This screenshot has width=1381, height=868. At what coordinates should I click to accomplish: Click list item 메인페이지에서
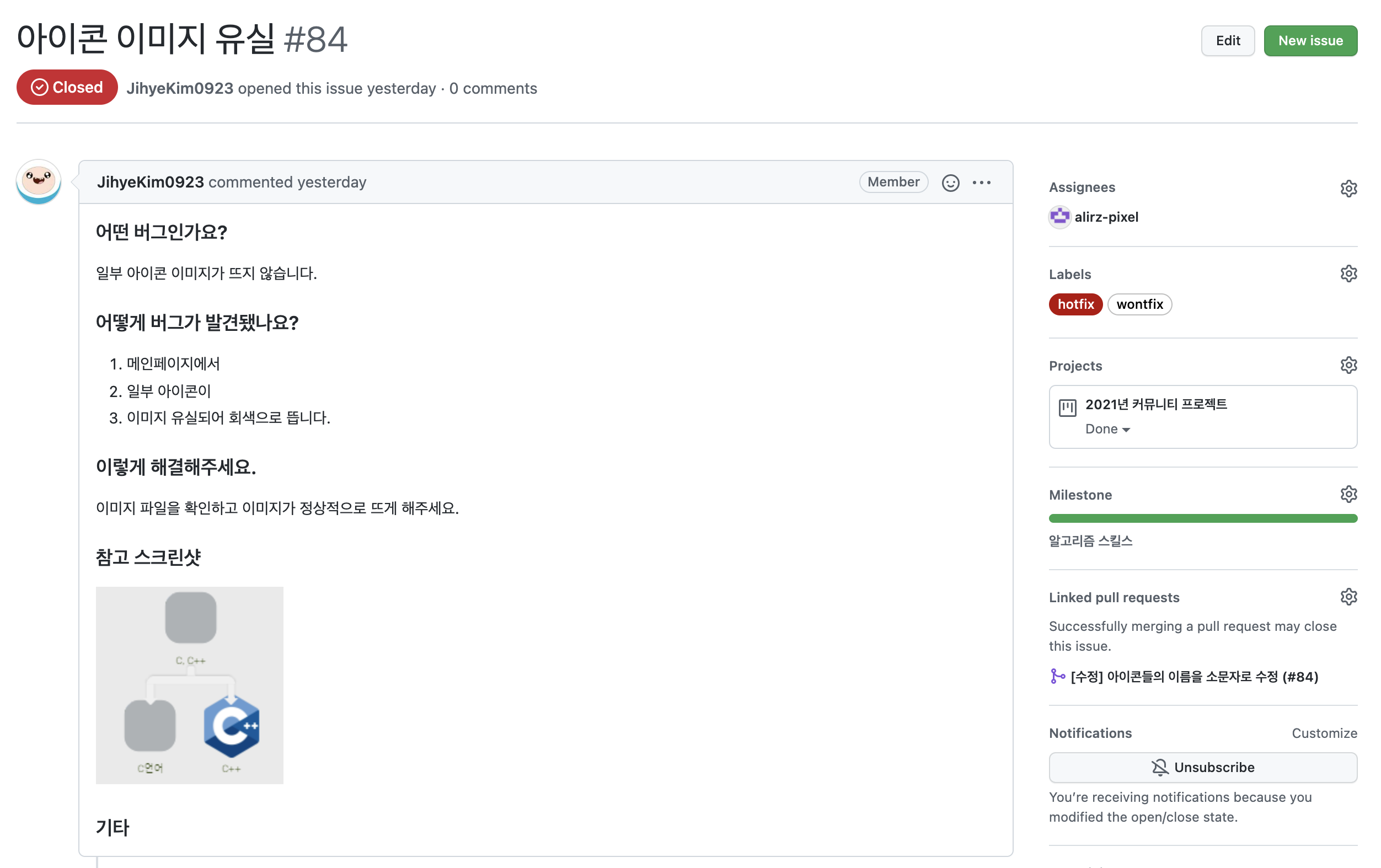click(173, 364)
